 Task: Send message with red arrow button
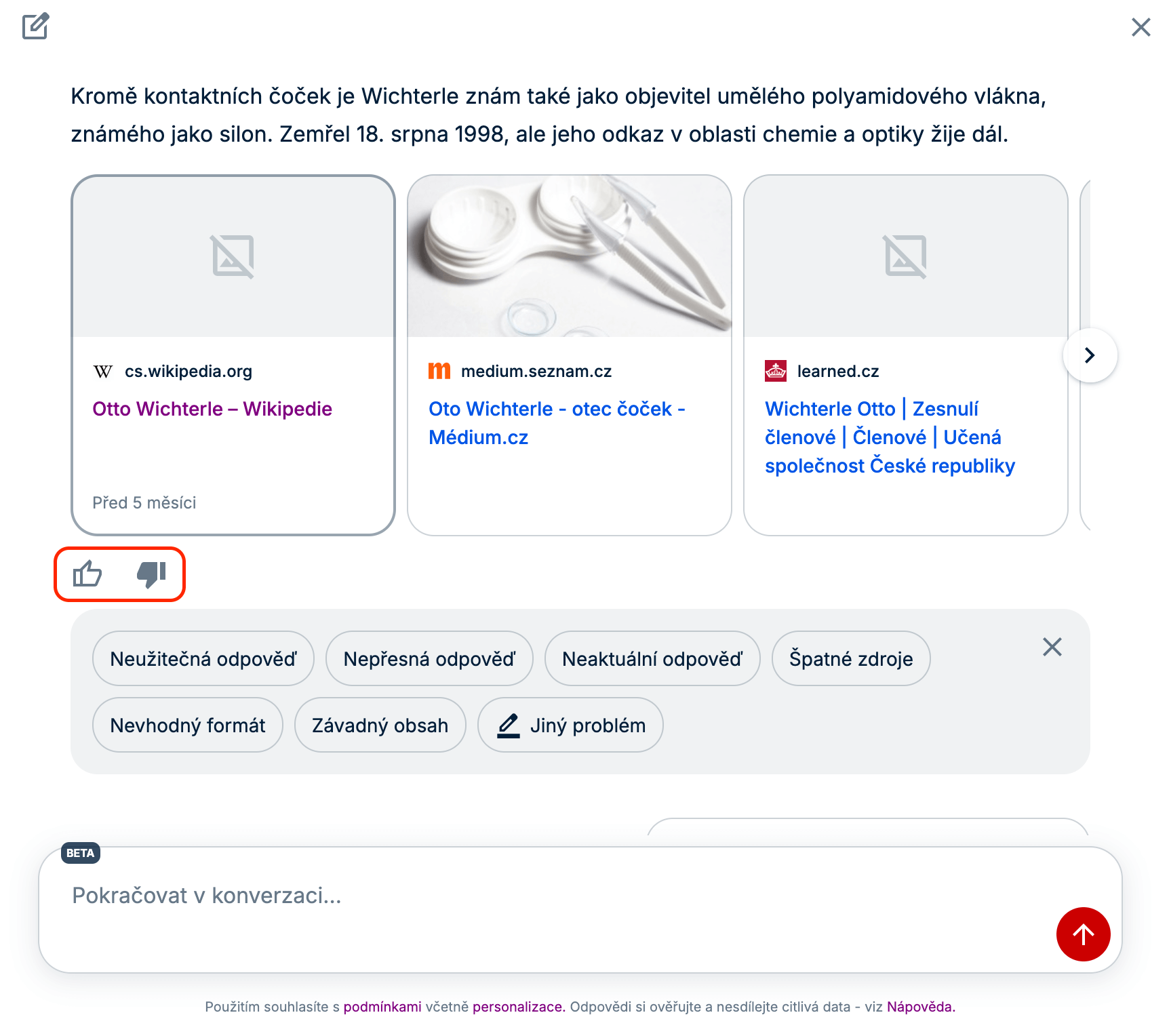1083,934
